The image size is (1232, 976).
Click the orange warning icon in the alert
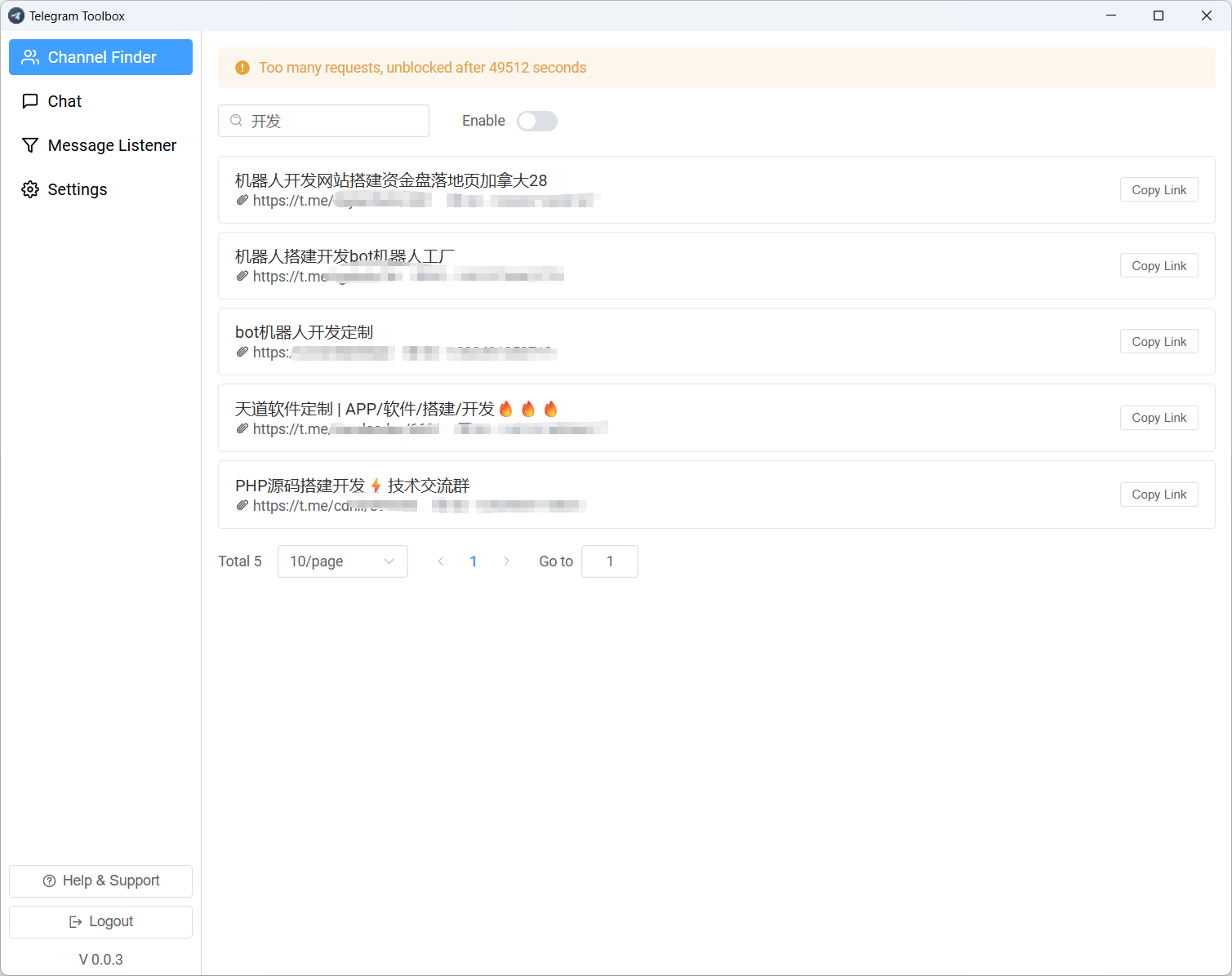pyautogui.click(x=242, y=68)
